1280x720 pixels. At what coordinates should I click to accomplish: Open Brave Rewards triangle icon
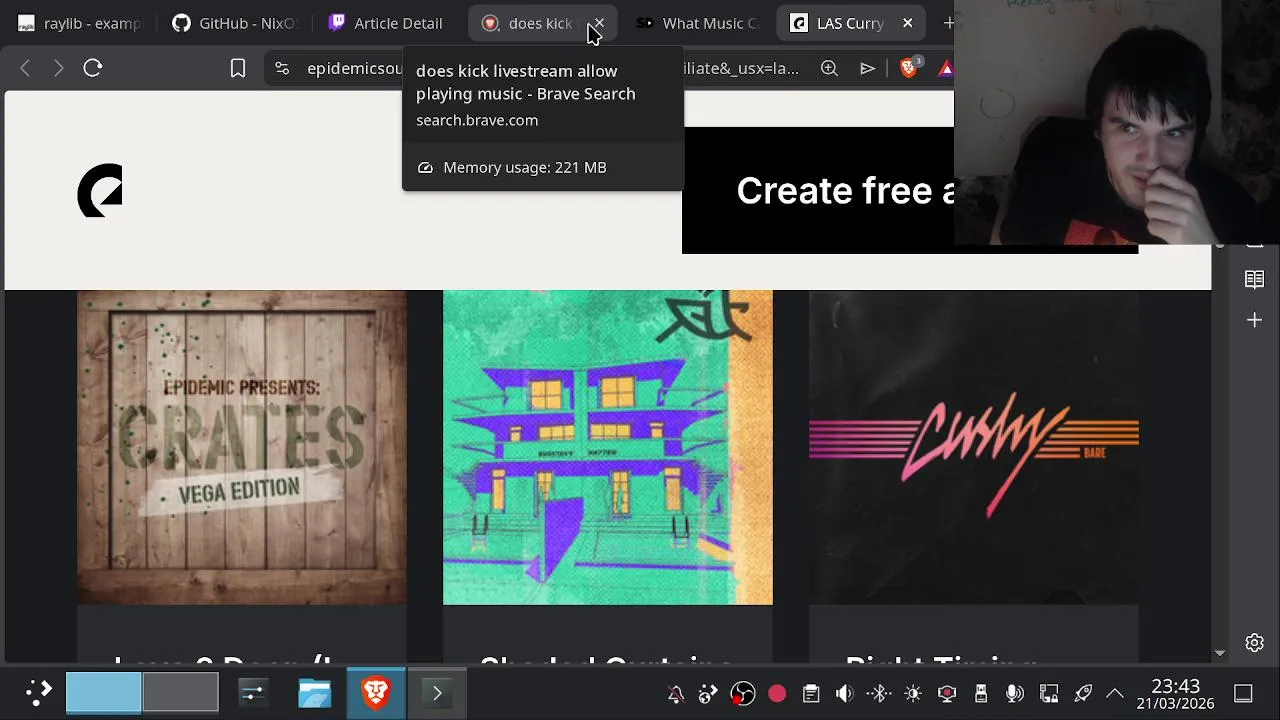click(x=945, y=68)
